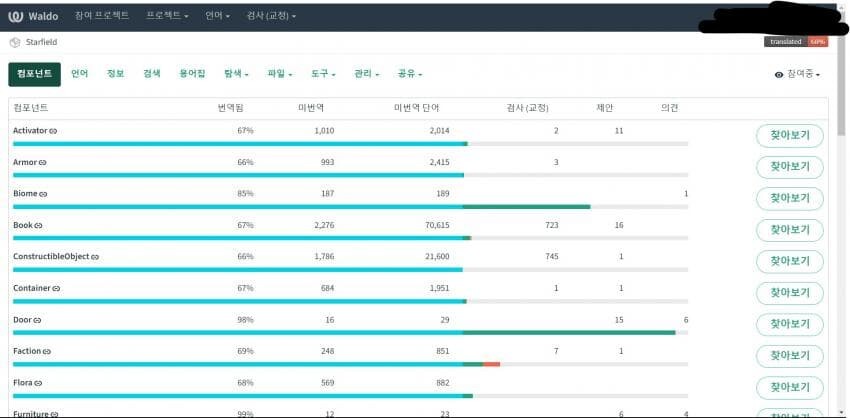
Task: Click 찾아보기 button for Armor
Action: point(790,167)
